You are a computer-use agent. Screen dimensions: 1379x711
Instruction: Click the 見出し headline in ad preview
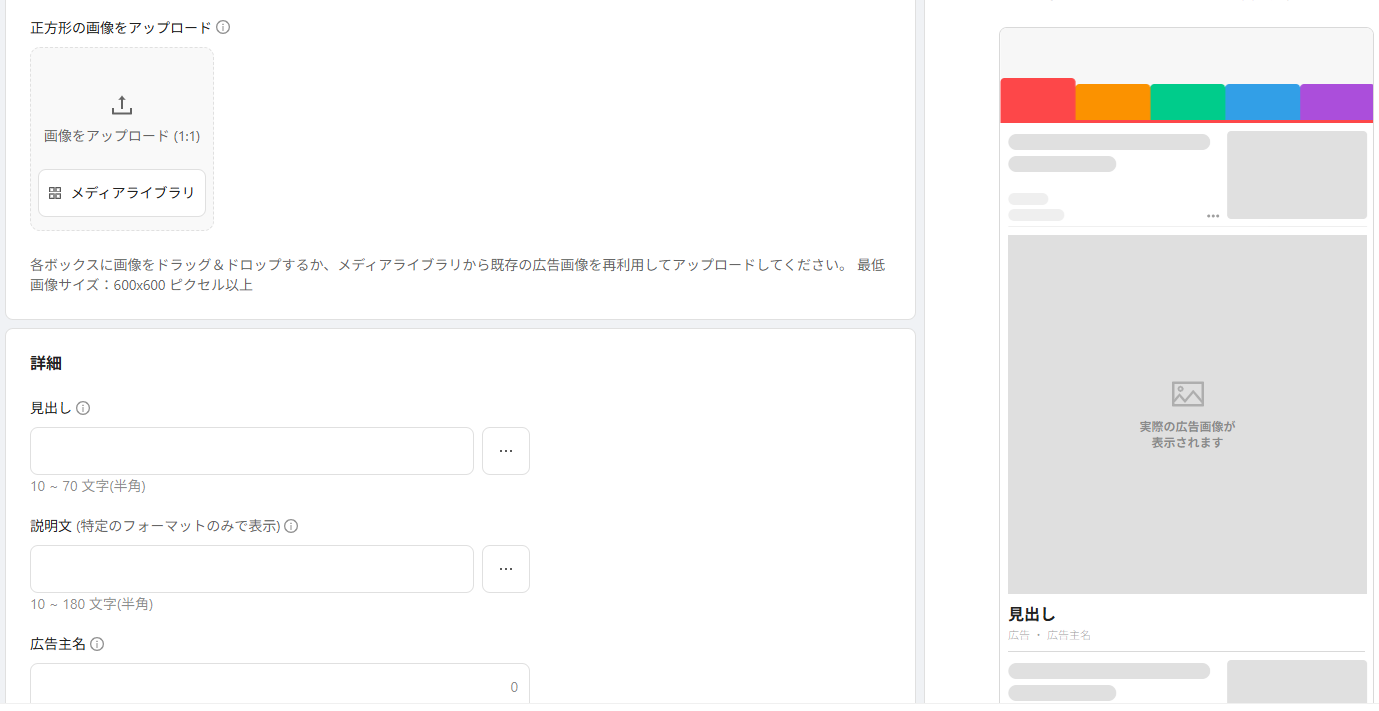click(x=1032, y=614)
